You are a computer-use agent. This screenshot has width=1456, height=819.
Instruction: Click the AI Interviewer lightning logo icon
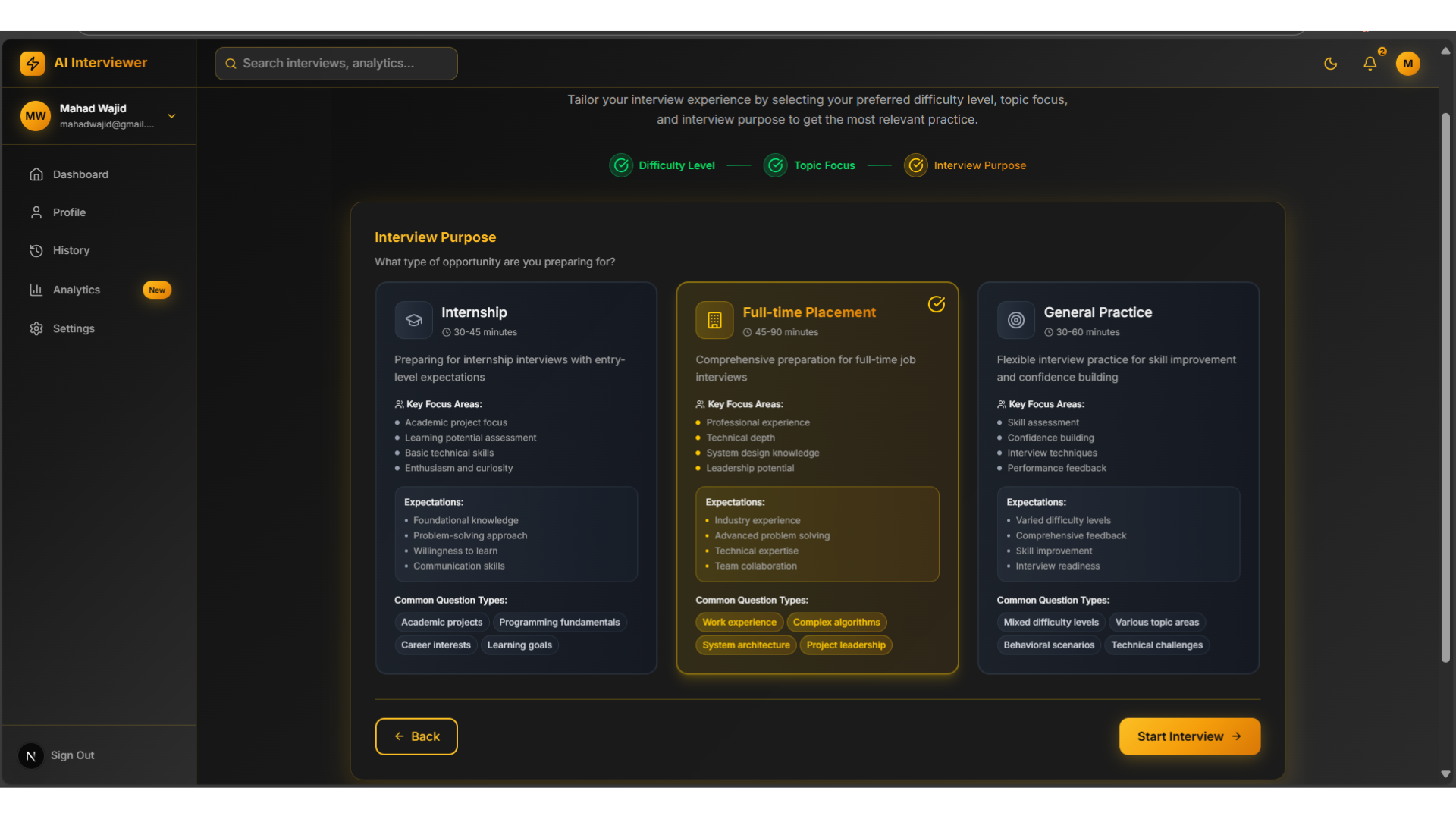[x=33, y=63]
